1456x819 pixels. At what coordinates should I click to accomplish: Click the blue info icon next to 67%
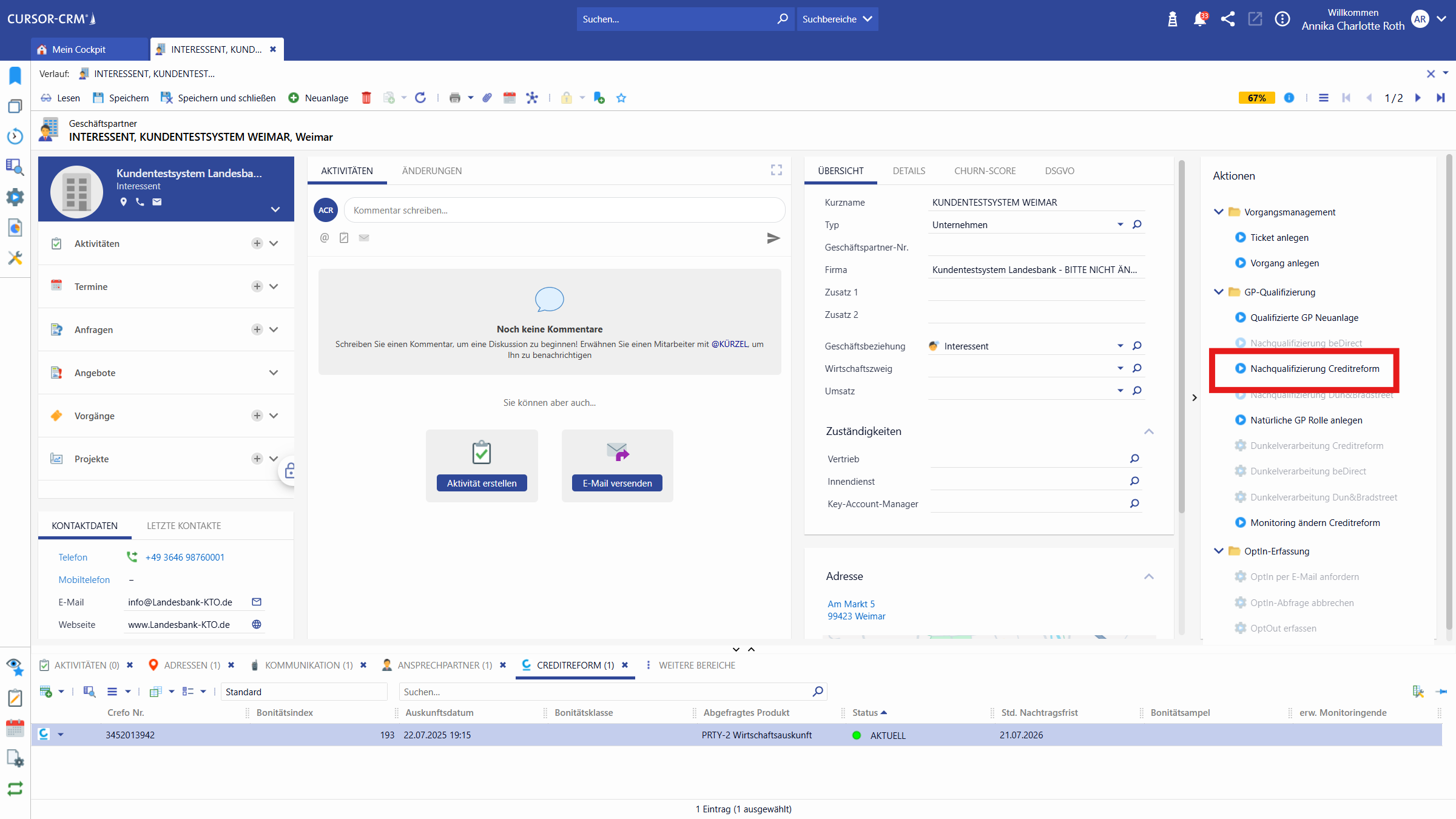coord(1289,98)
